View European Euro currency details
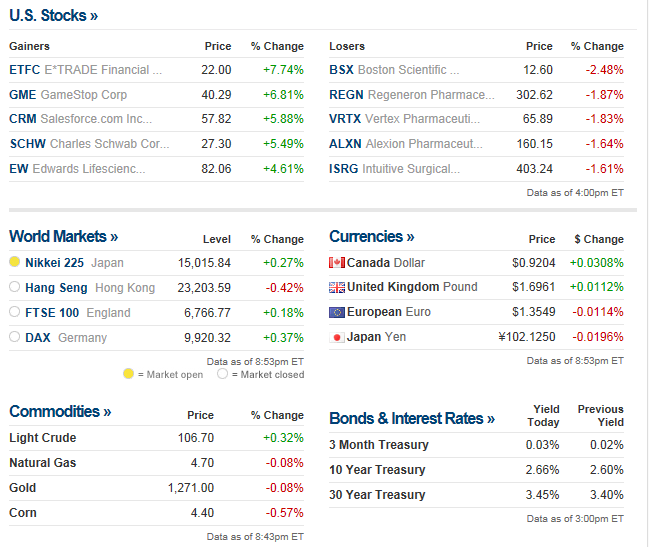This screenshot has width=649, height=547. point(389,312)
